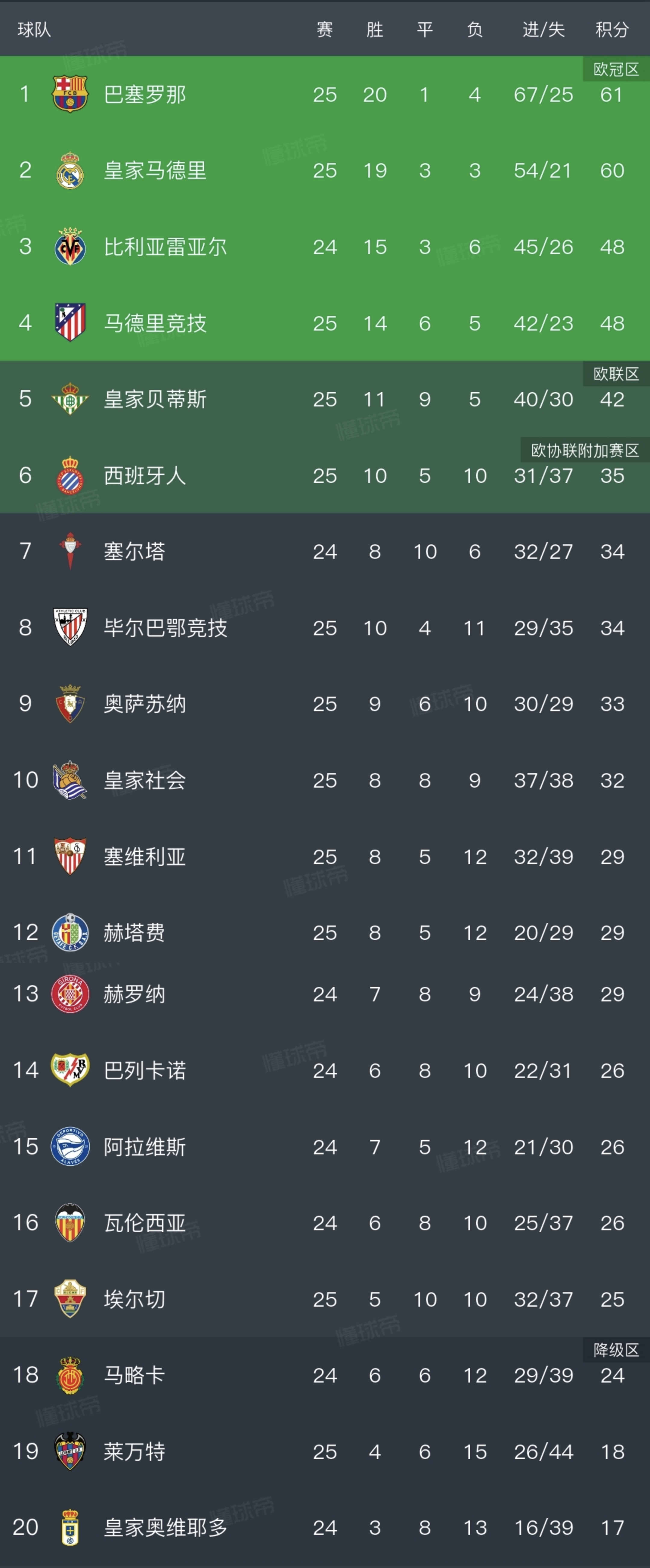Open the Getafe club badge
Viewport: 650px width, 1568px height.
(x=70, y=932)
